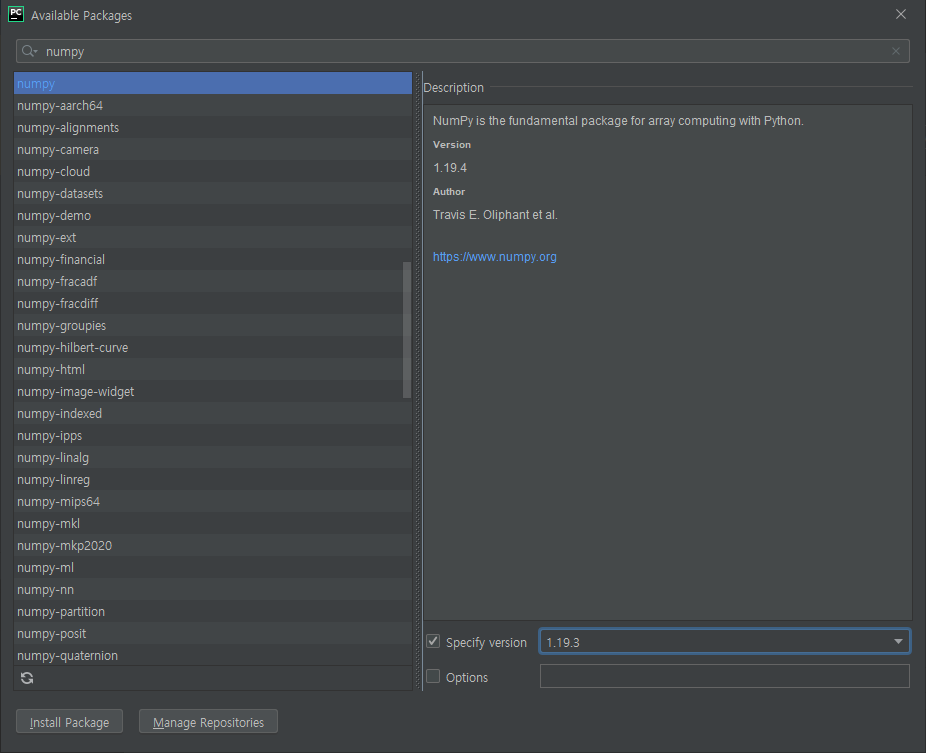
Task: Select numpy-groupies package
Action: click(213, 325)
